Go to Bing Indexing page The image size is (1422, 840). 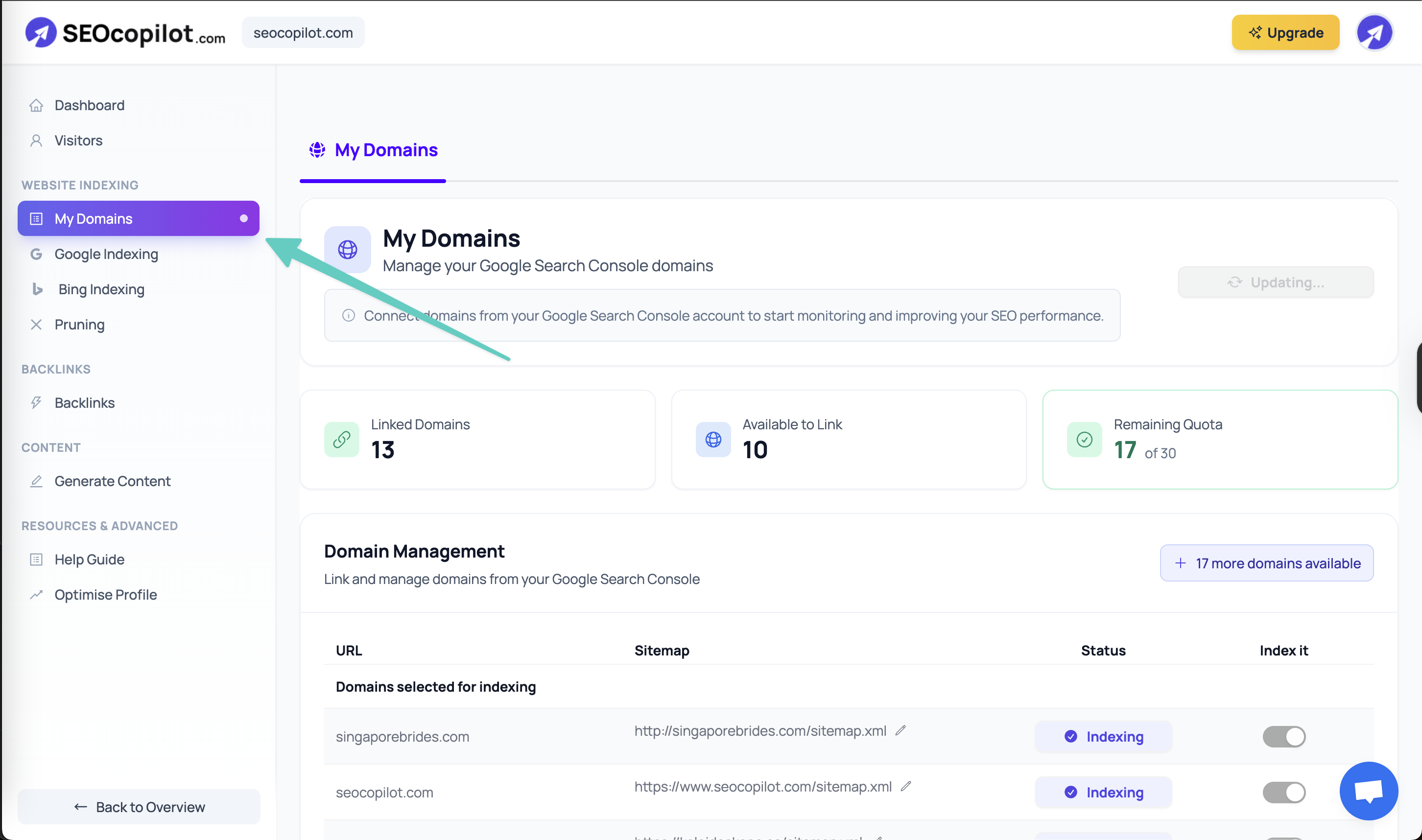pyautogui.click(x=101, y=289)
